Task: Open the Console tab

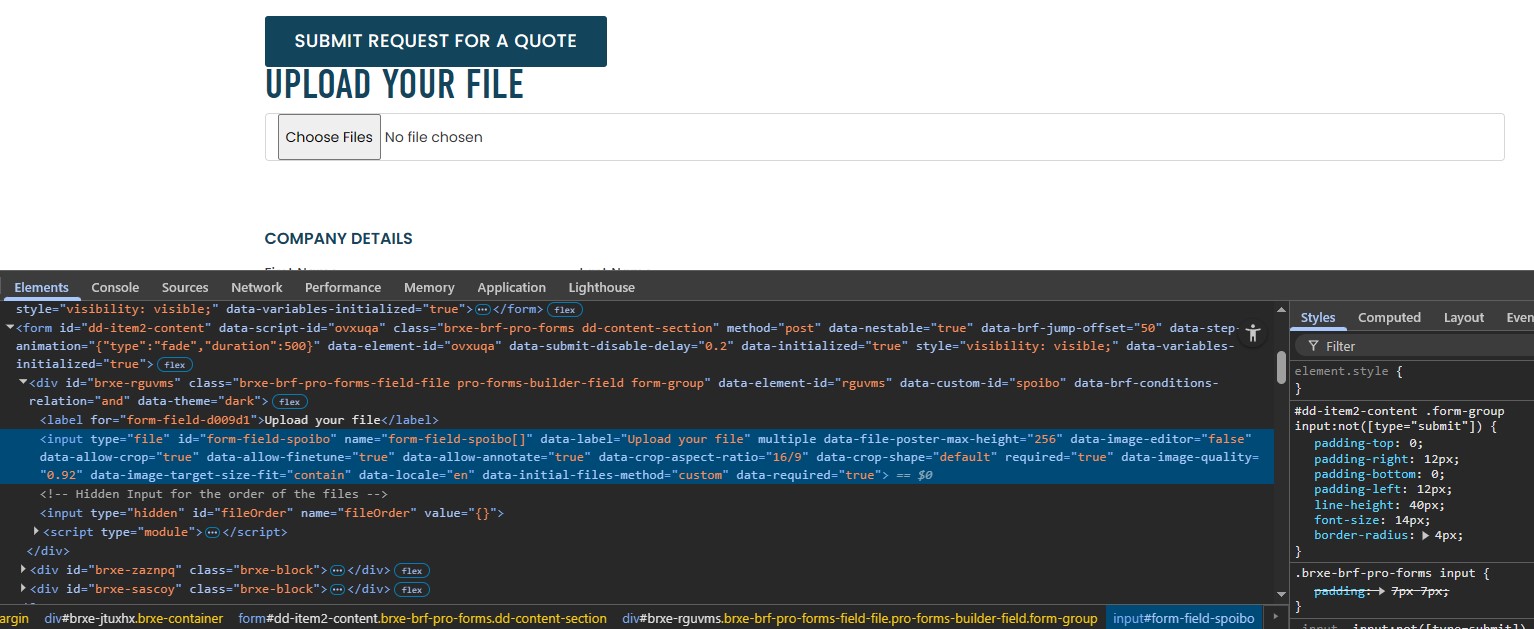Action: click(x=115, y=287)
